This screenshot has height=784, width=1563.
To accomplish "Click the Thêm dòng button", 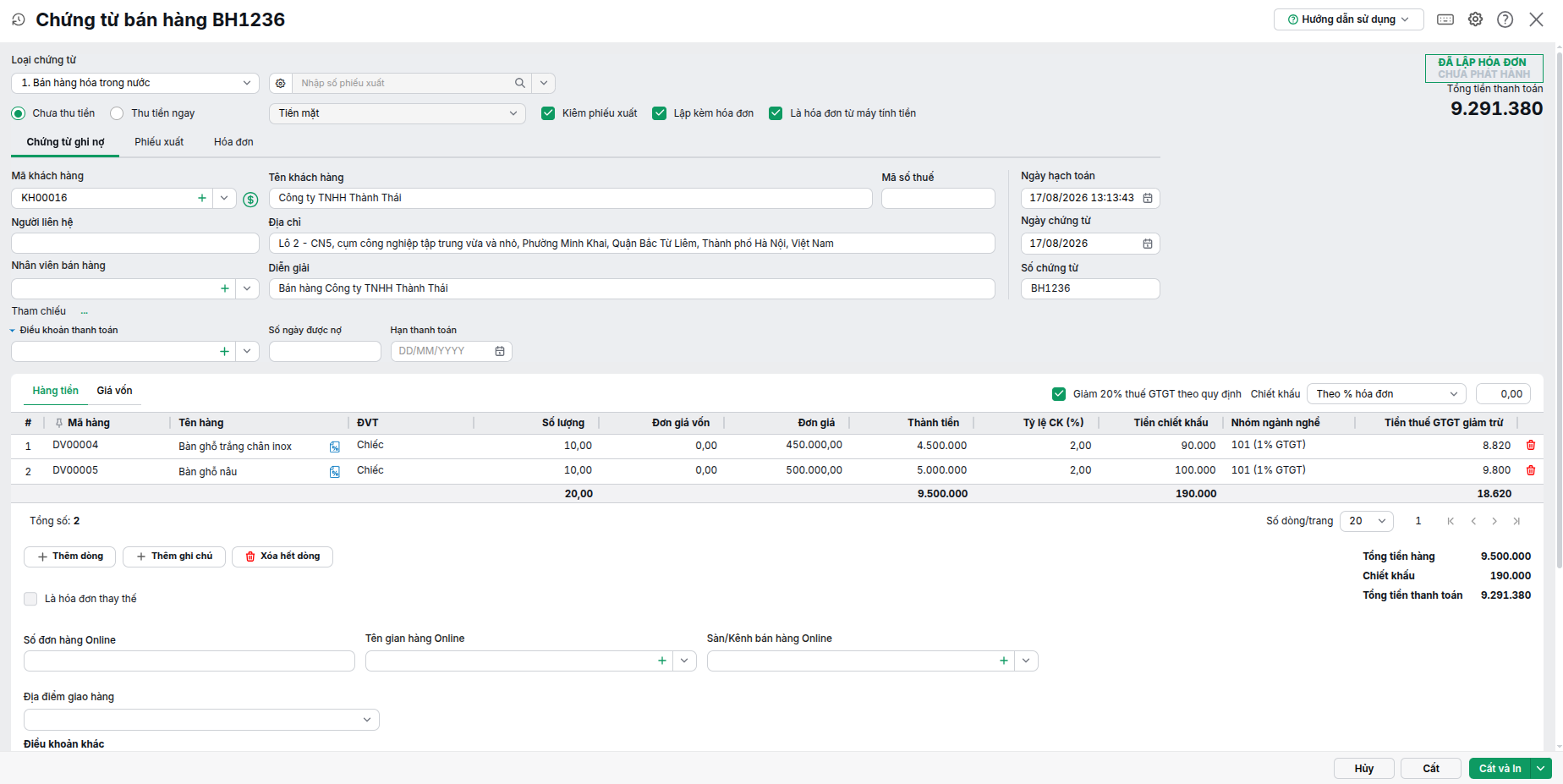I will pyautogui.click(x=70, y=556).
